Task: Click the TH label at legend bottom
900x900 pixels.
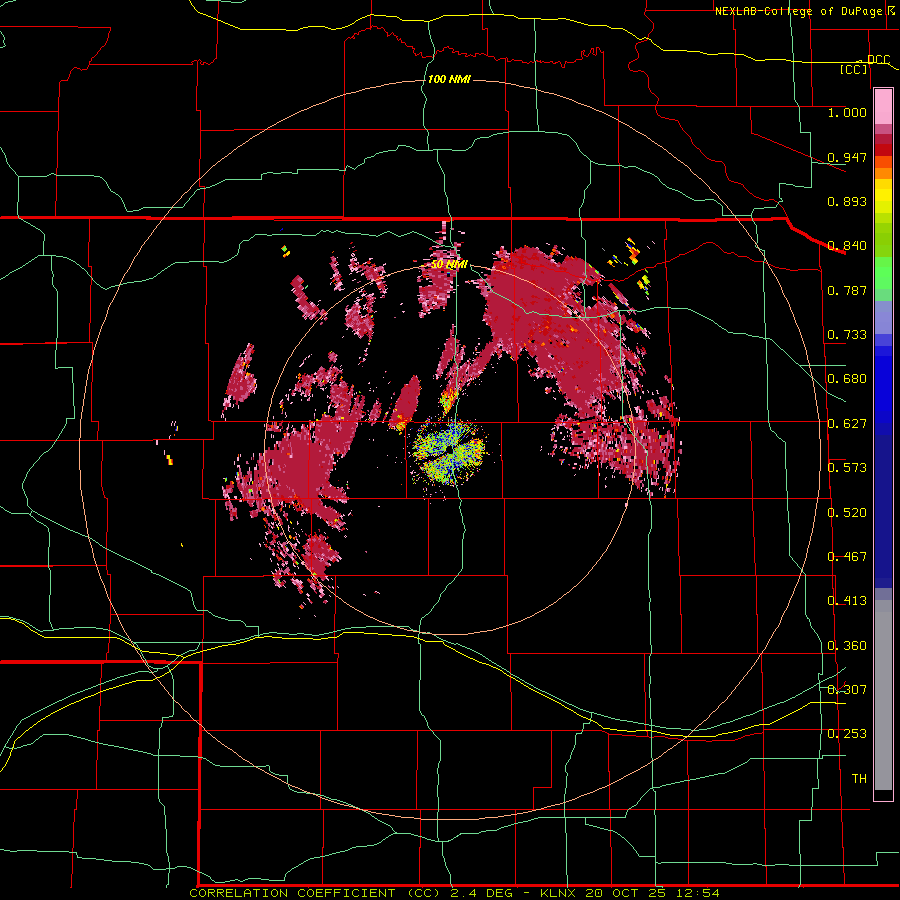Action: [x=859, y=779]
